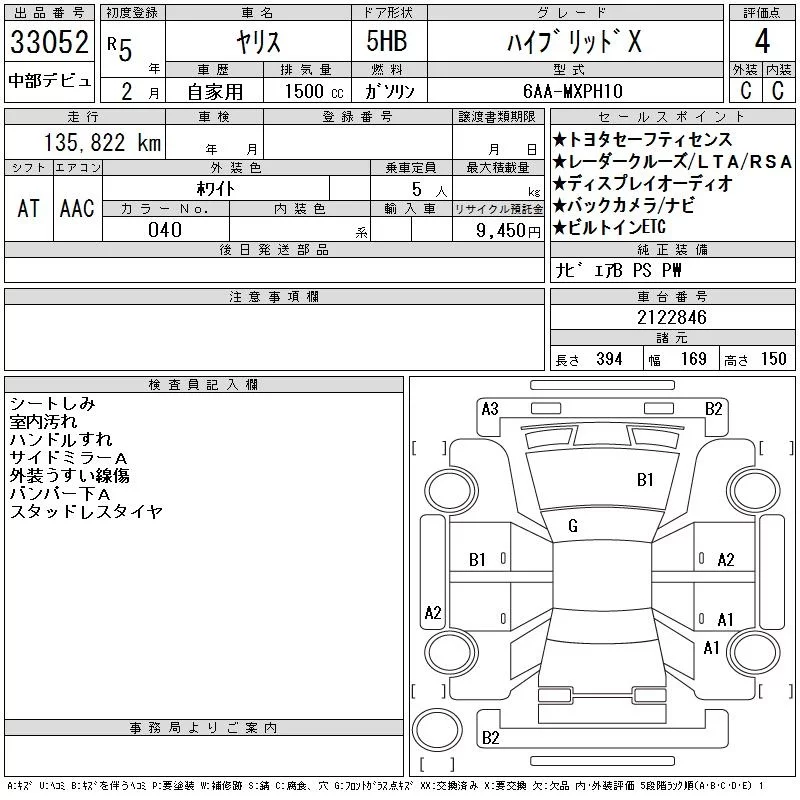Viewport: 800px width, 800px height.
Task: Click the height value 150
Action: pos(773,359)
